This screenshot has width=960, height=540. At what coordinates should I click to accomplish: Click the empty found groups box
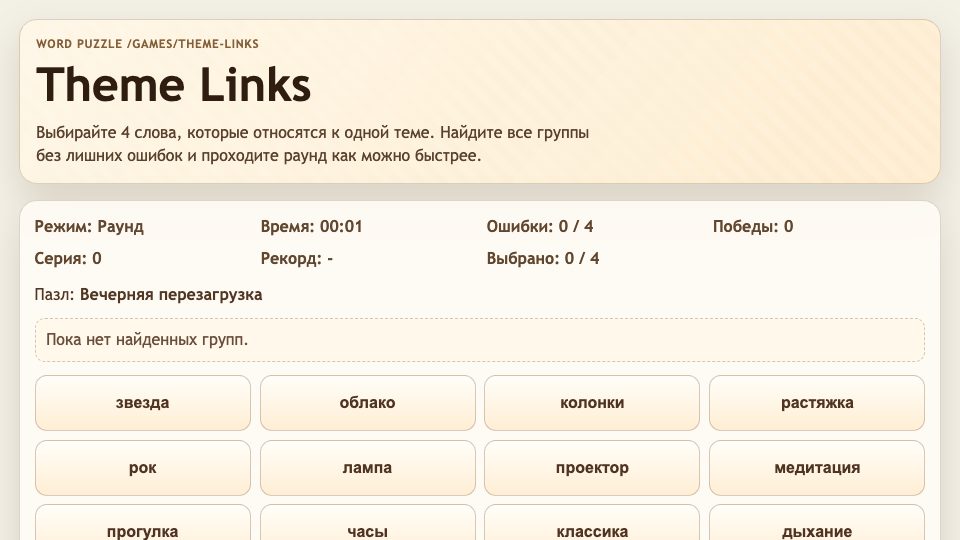(480, 340)
